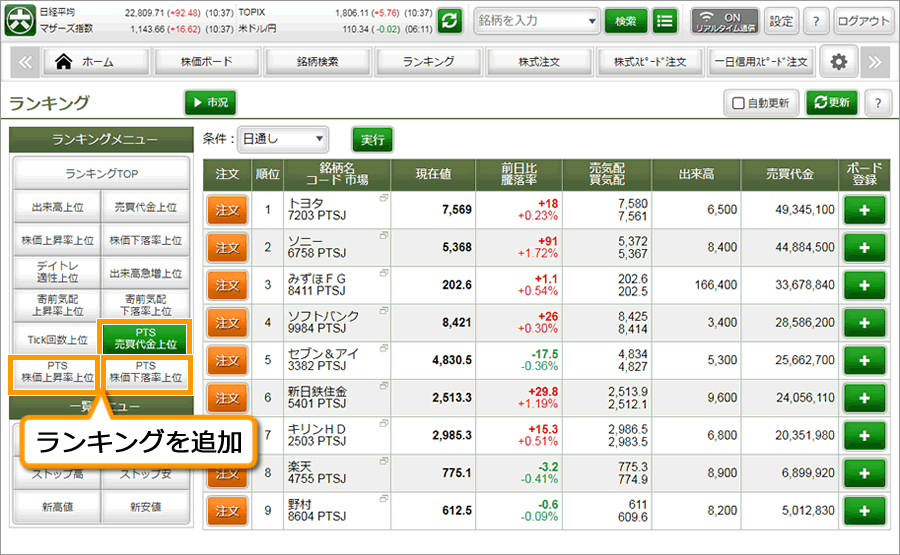The width and height of the screenshot is (900, 555).
Task: Add トヨタ to board with plus
Action: [x=864, y=210]
